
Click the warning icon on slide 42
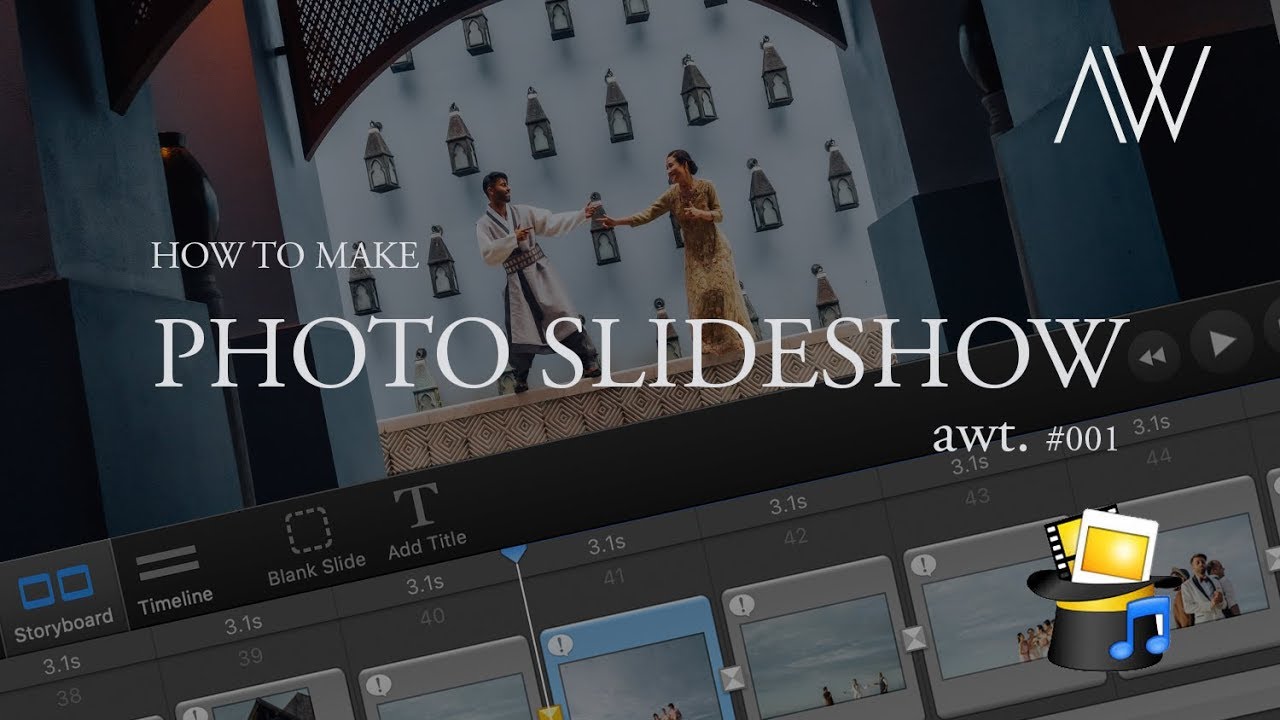741,605
